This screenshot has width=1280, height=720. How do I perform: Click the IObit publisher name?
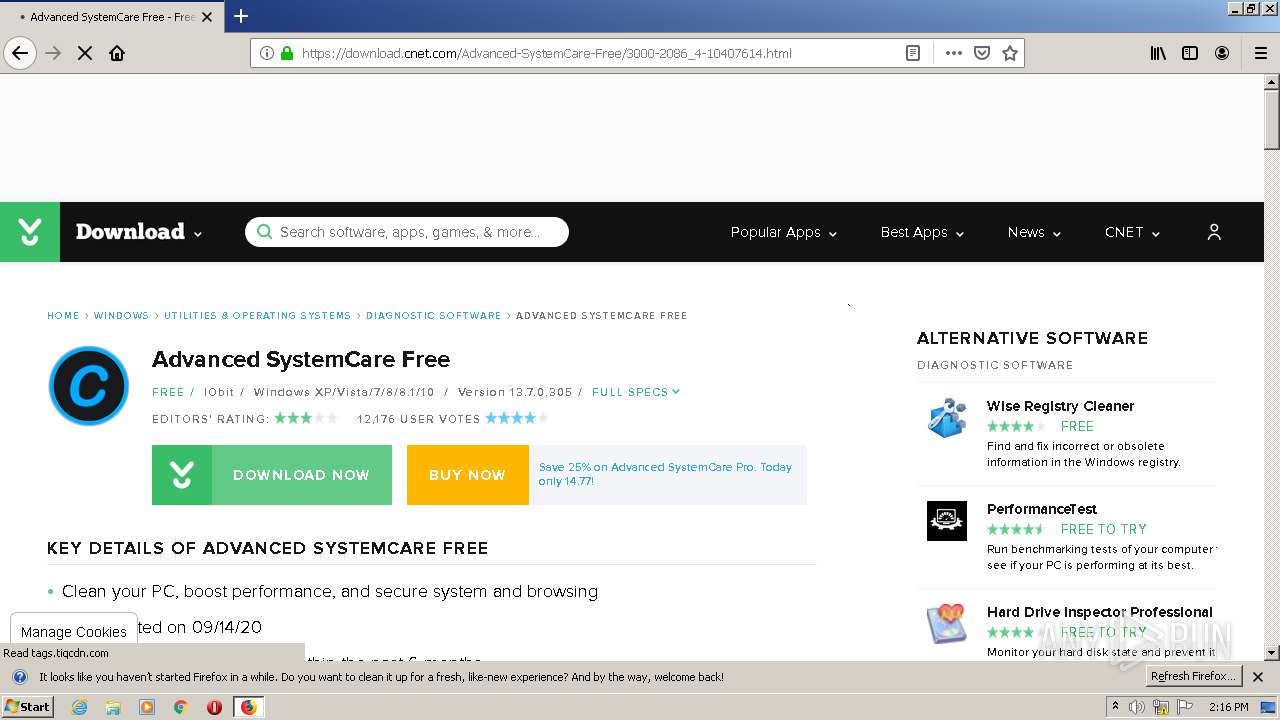[219, 392]
